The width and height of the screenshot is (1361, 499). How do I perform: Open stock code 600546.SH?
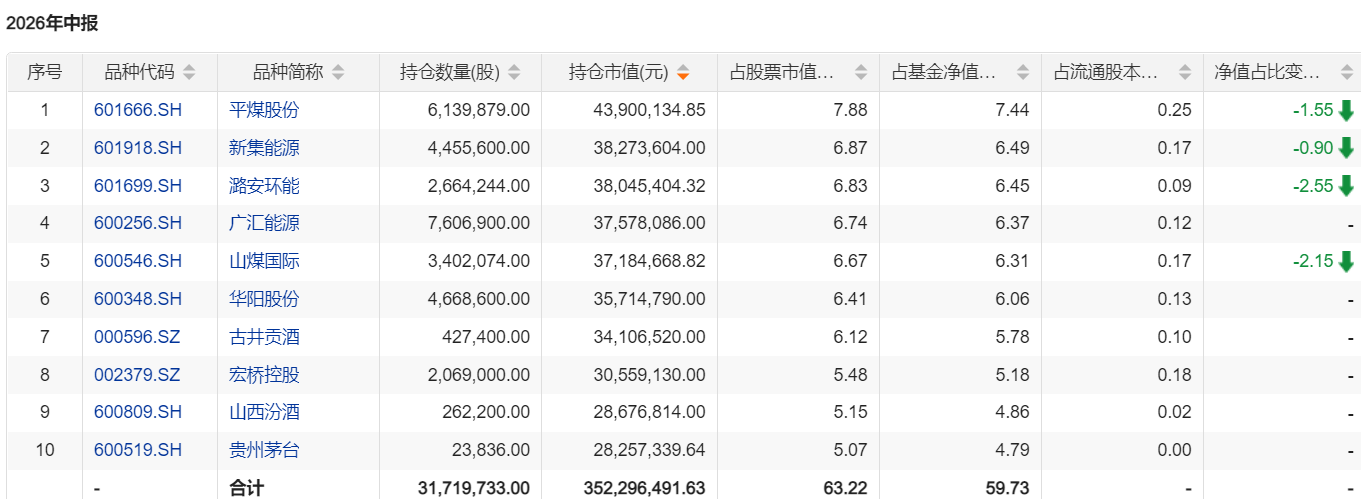click(138, 261)
